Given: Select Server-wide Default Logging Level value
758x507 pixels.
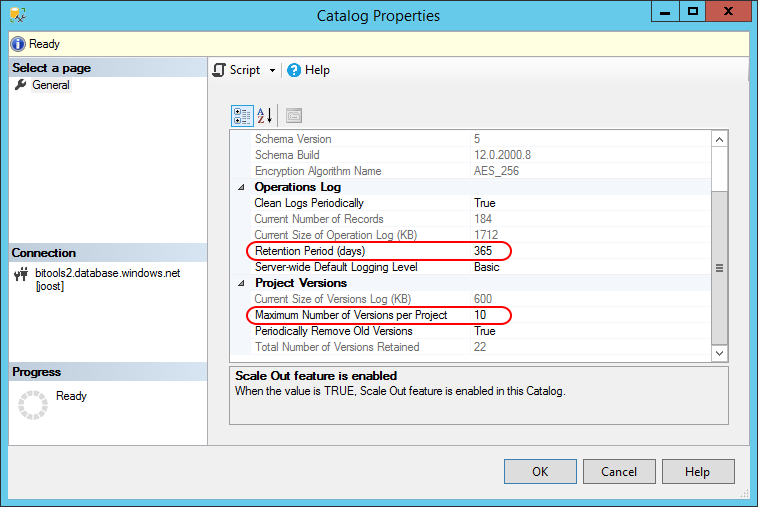Looking at the screenshot, I should 590,267.
